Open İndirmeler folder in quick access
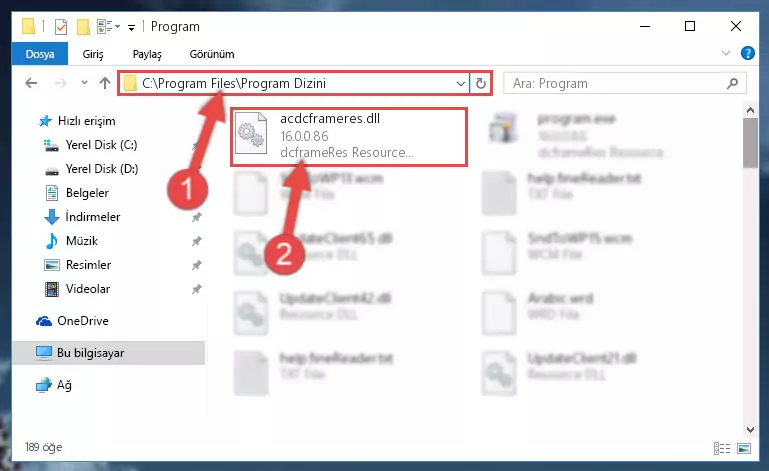The width and height of the screenshot is (769, 471). 93,216
